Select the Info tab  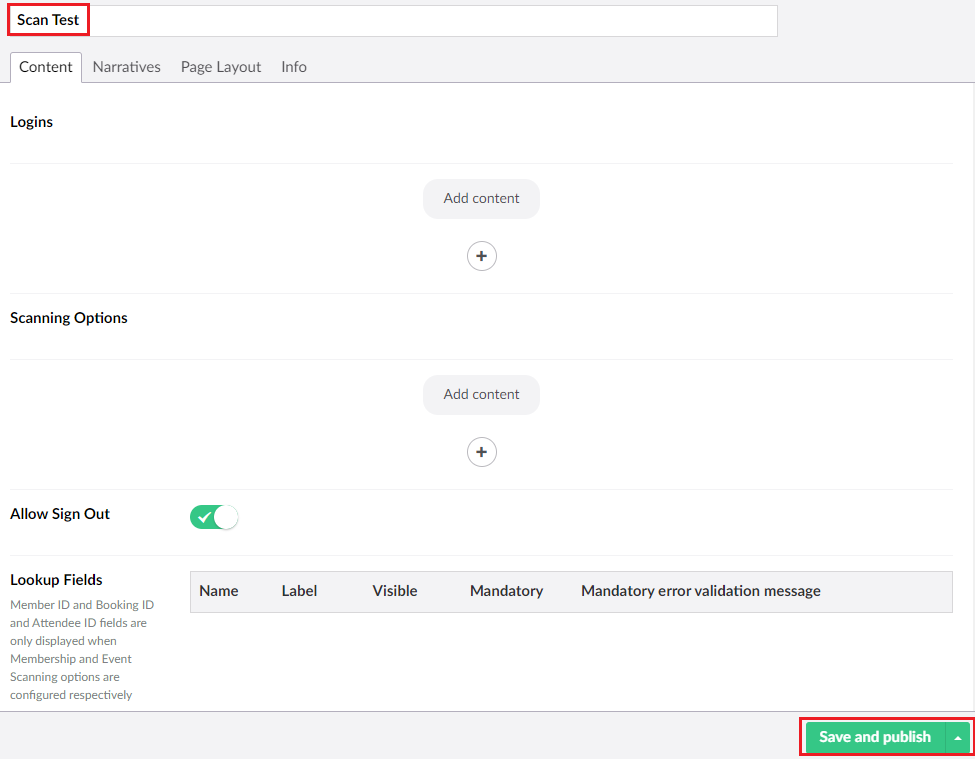[x=294, y=67]
